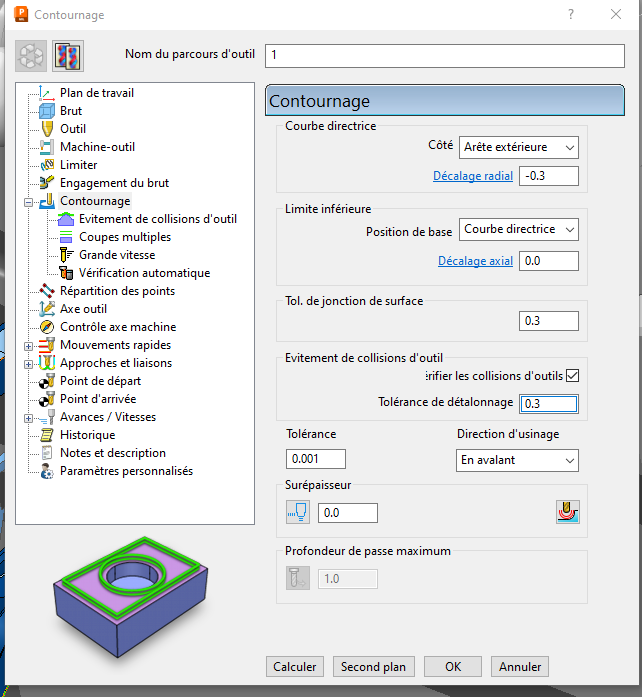Expand the Mouvements rapides tree node
This screenshot has width=642, height=697.
28,345
